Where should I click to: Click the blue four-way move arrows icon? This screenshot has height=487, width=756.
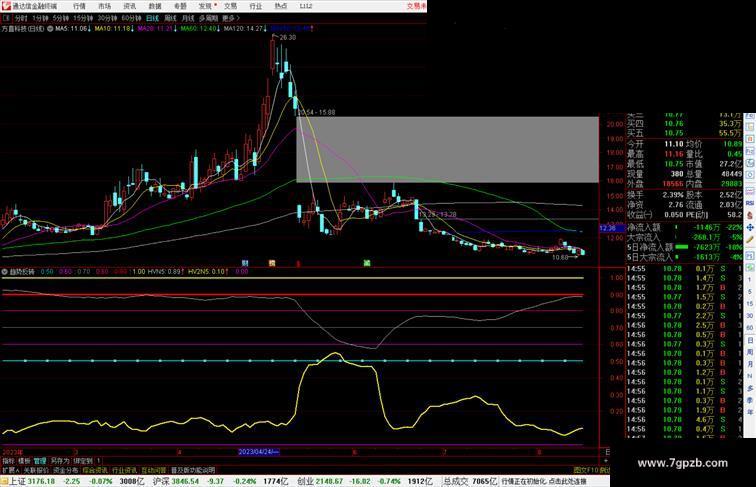click(750, 227)
